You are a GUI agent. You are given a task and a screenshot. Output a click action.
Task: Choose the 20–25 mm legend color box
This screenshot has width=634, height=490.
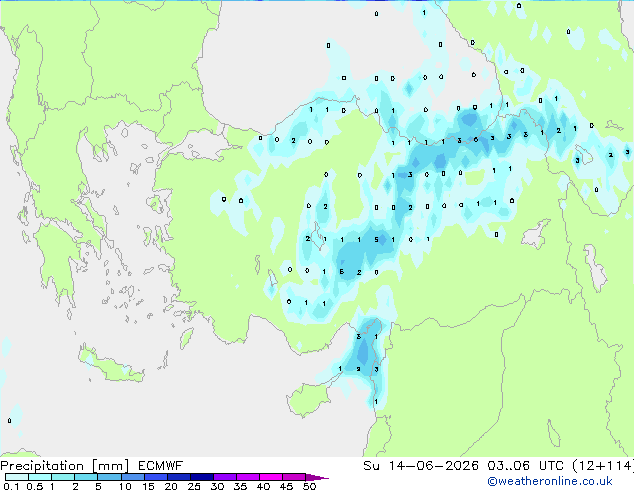tap(178, 477)
